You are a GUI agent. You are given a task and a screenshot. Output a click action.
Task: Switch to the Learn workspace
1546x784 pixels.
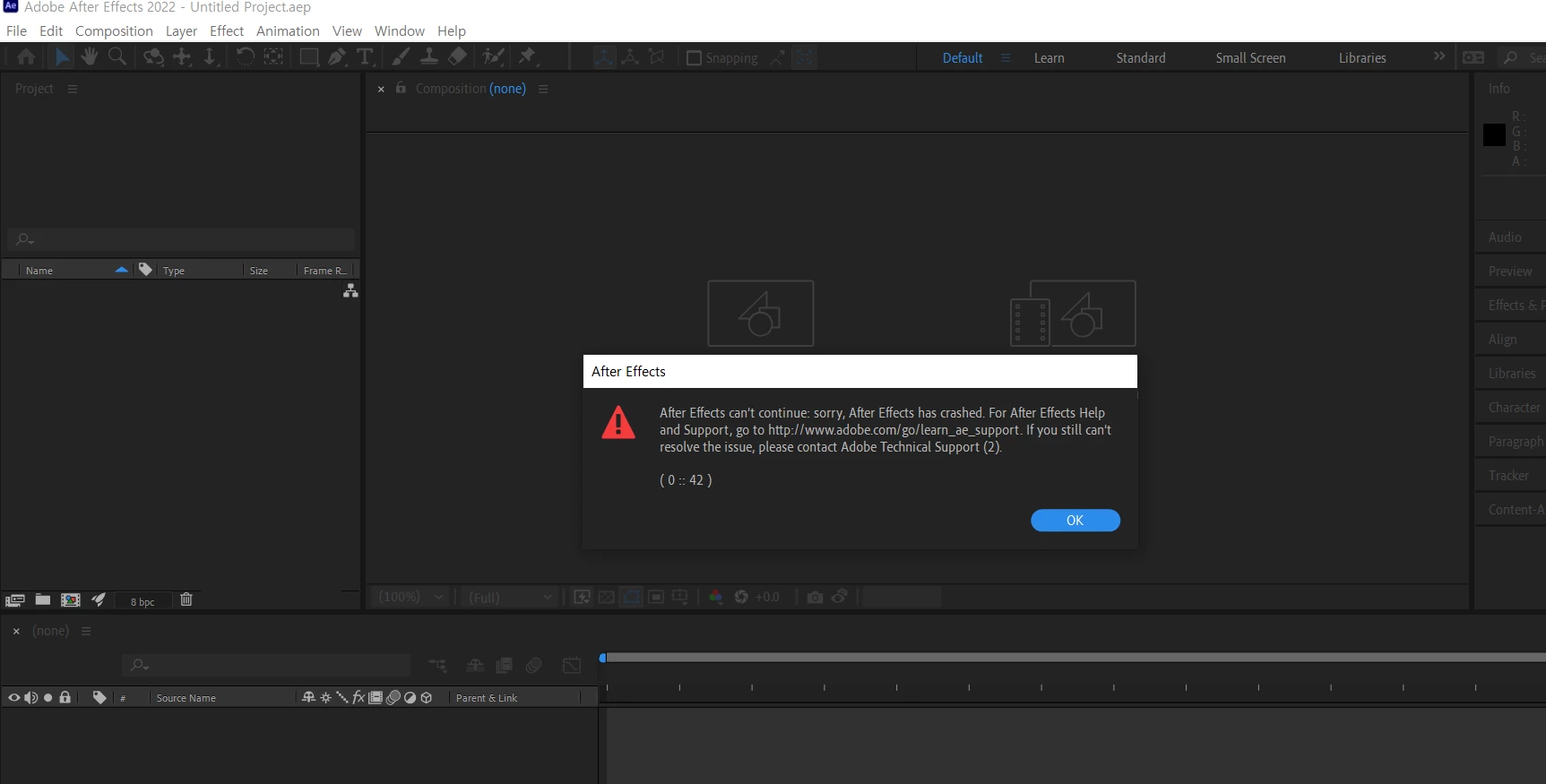point(1049,57)
